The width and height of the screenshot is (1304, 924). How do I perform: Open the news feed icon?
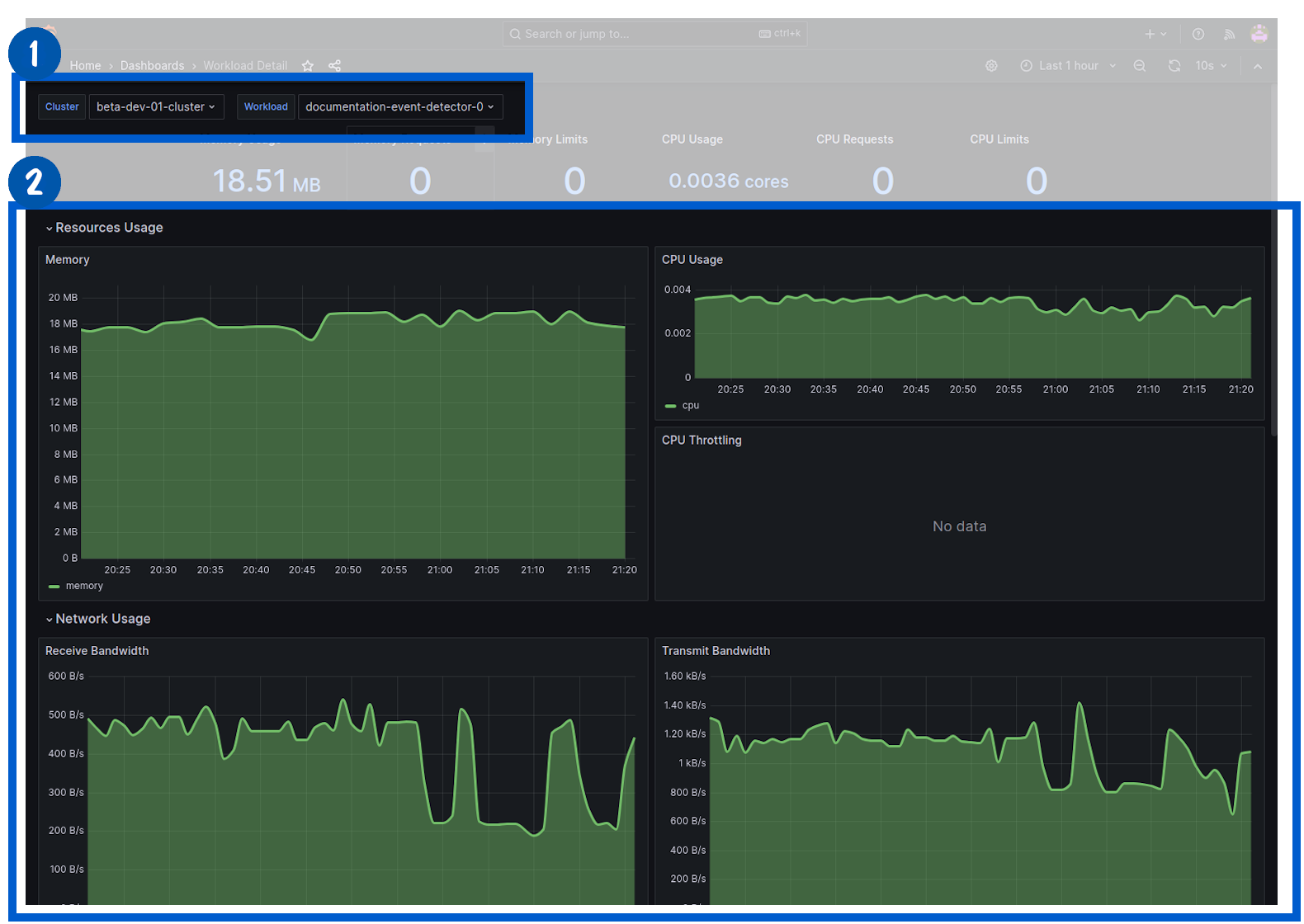pos(1229,34)
